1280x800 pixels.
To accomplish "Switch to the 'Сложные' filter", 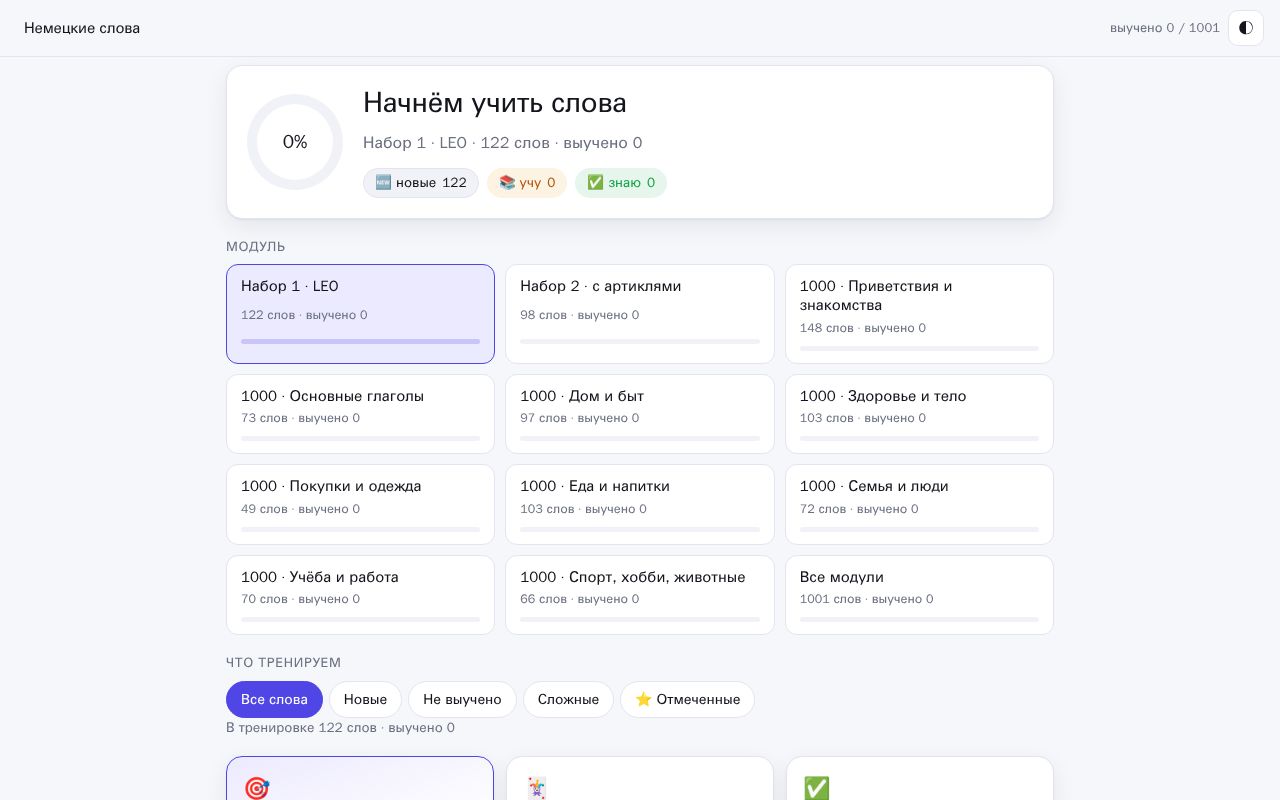I will click(568, 699).
